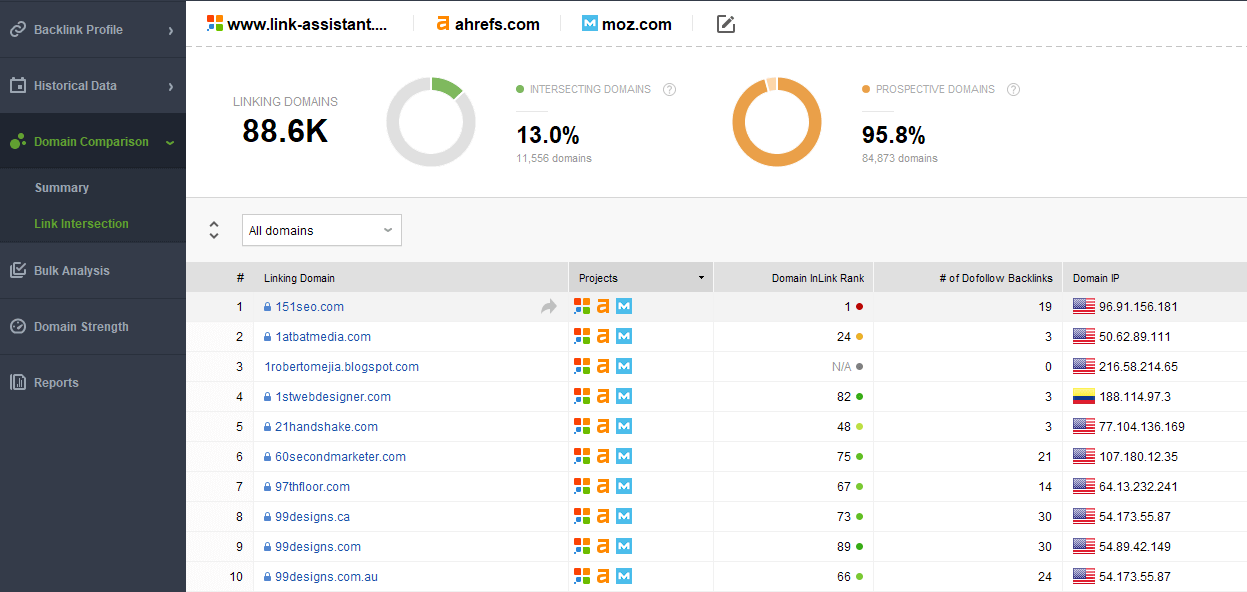Collapse the Domain Comparison section
The image size is (1247, 592).
click(x=92, y=142)
